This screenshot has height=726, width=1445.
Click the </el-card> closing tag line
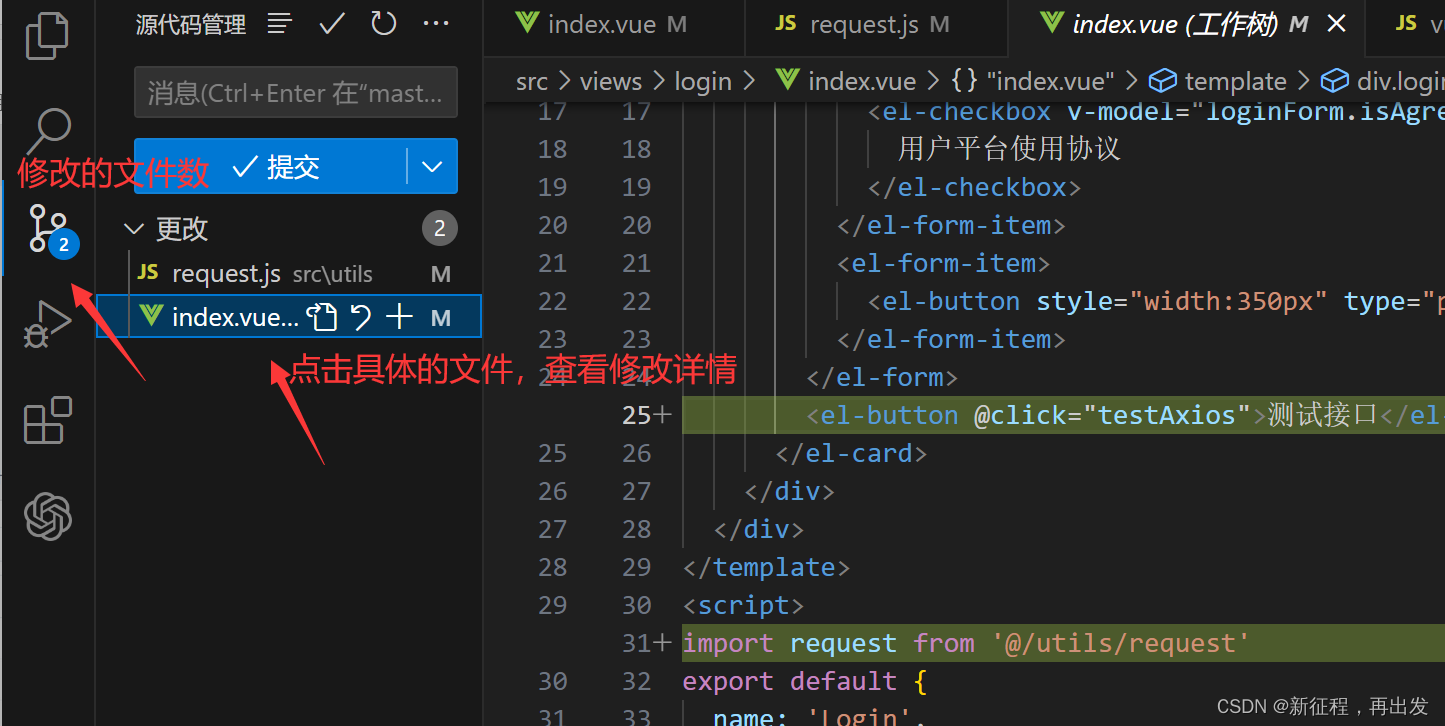point(851,453)
